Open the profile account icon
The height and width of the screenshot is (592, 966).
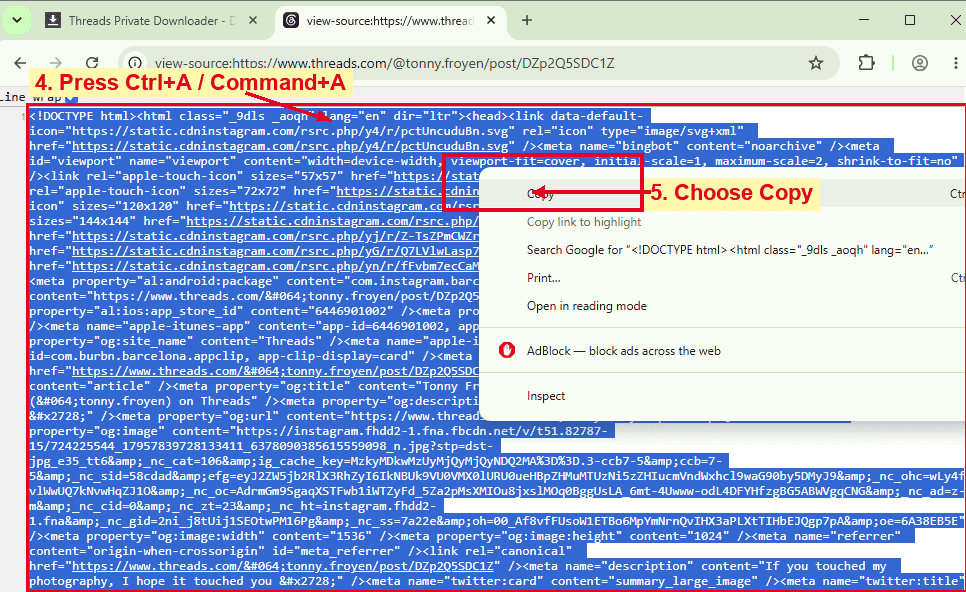920,63
